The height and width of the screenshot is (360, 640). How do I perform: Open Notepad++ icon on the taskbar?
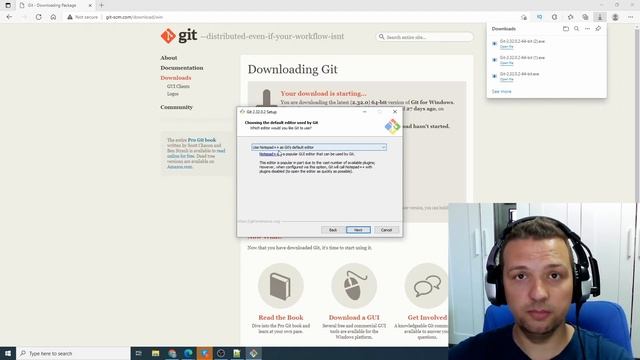tap(237, 353)
